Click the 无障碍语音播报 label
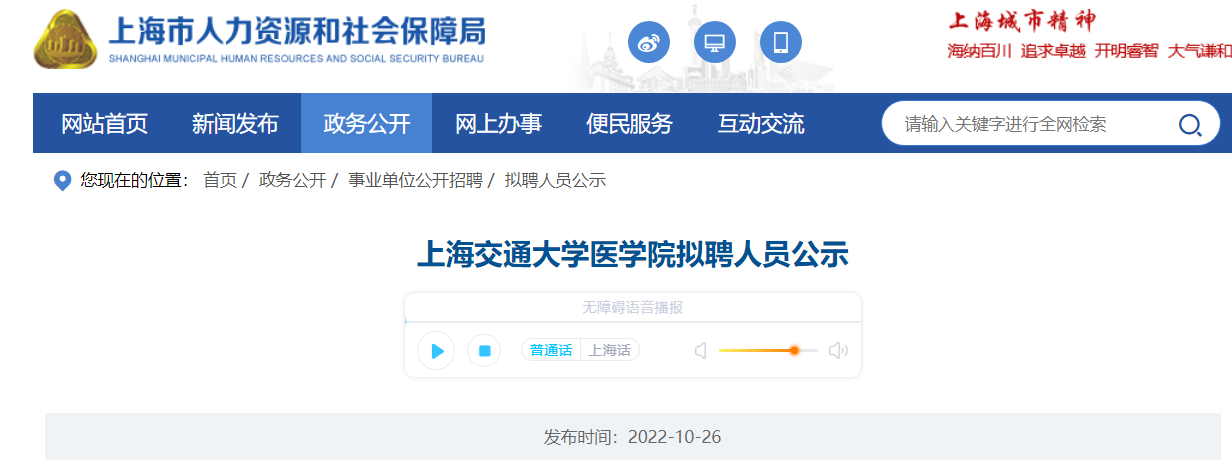 (x=633, y=307)
